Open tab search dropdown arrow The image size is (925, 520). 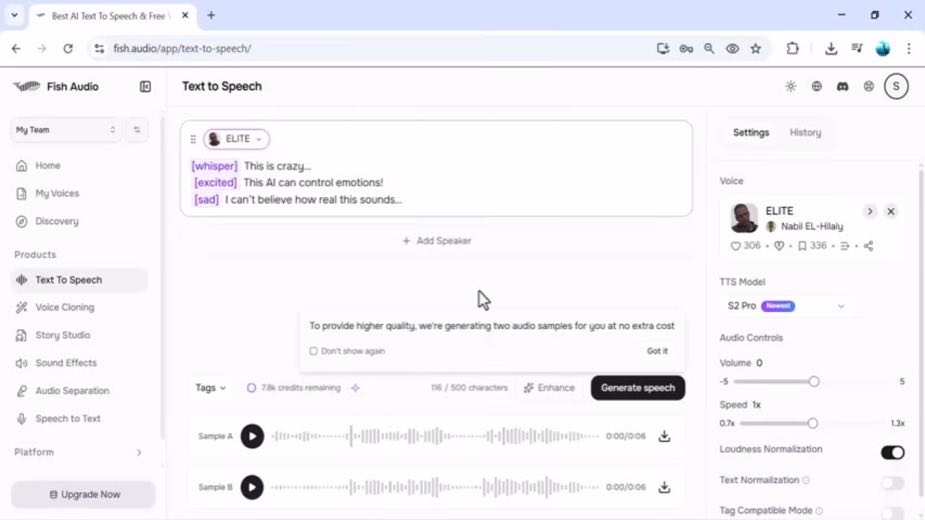[x=14, y=15]
